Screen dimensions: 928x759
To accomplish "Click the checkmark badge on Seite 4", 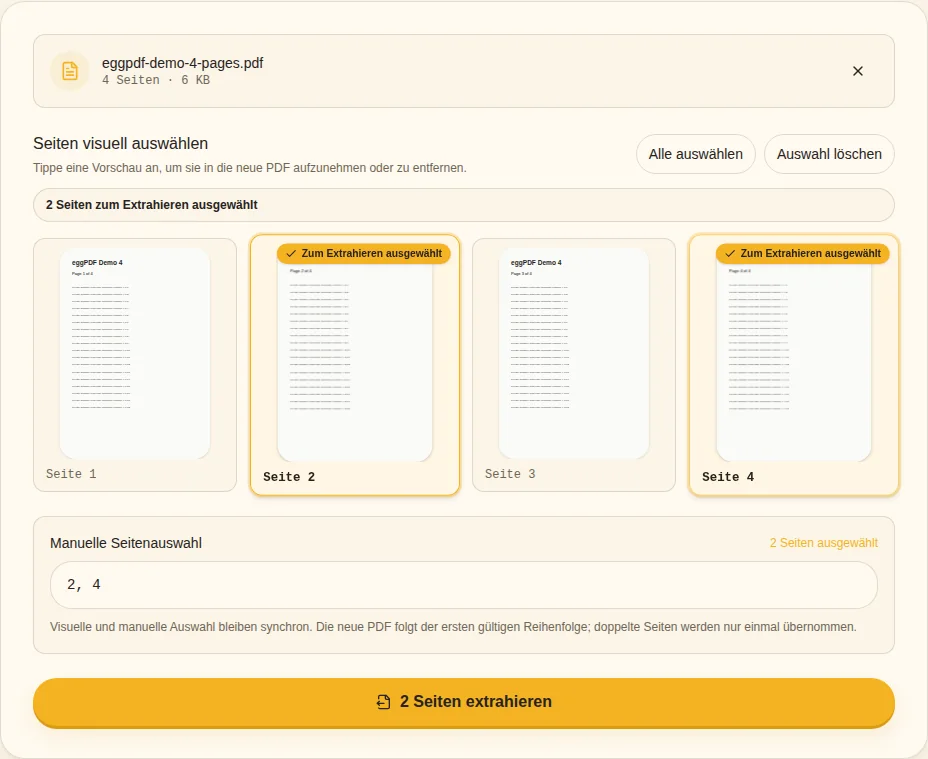I will tap(803, 253).
